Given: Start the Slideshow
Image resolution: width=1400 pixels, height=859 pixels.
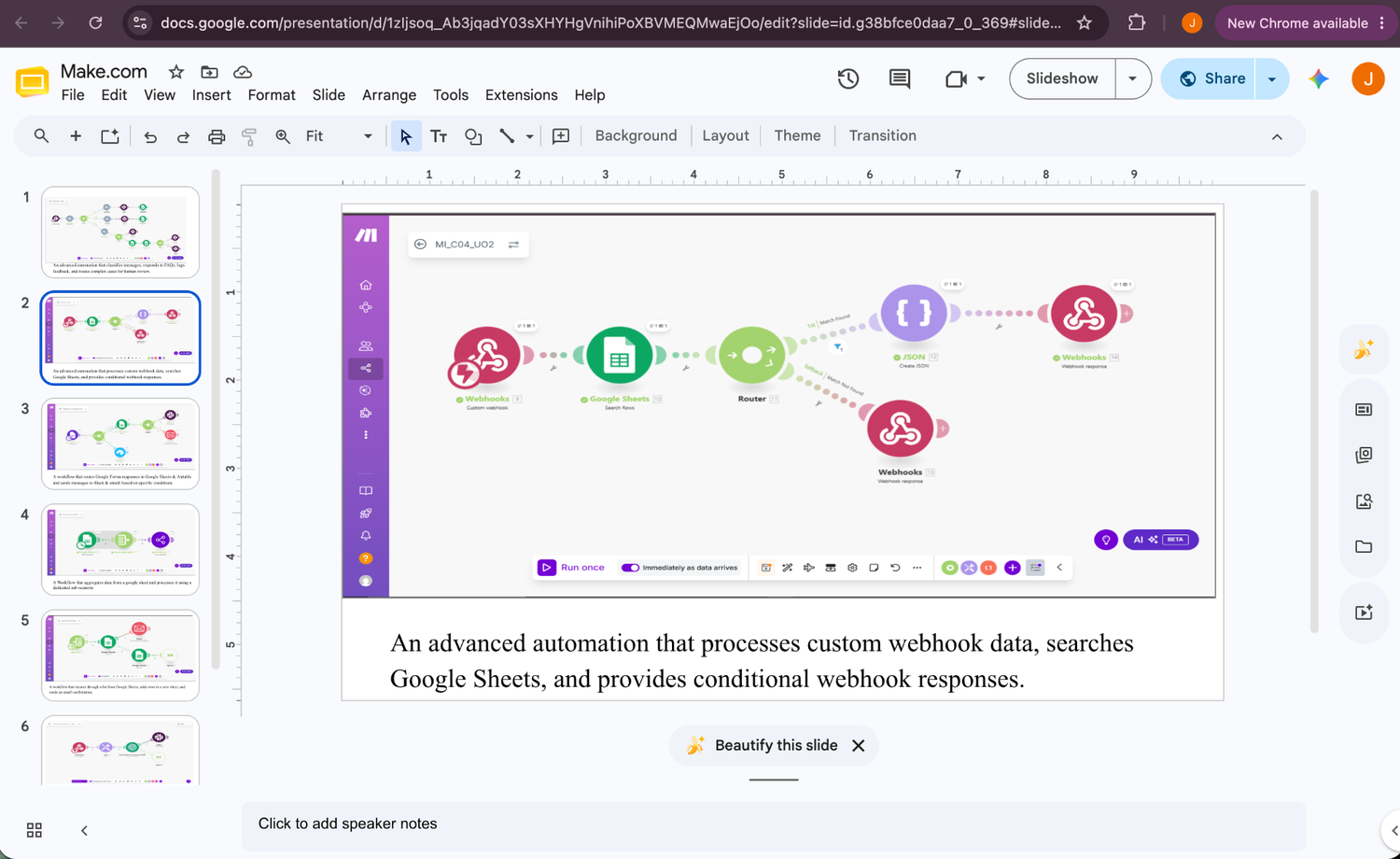Looking at the screenshot, I should click(1062, 79).
